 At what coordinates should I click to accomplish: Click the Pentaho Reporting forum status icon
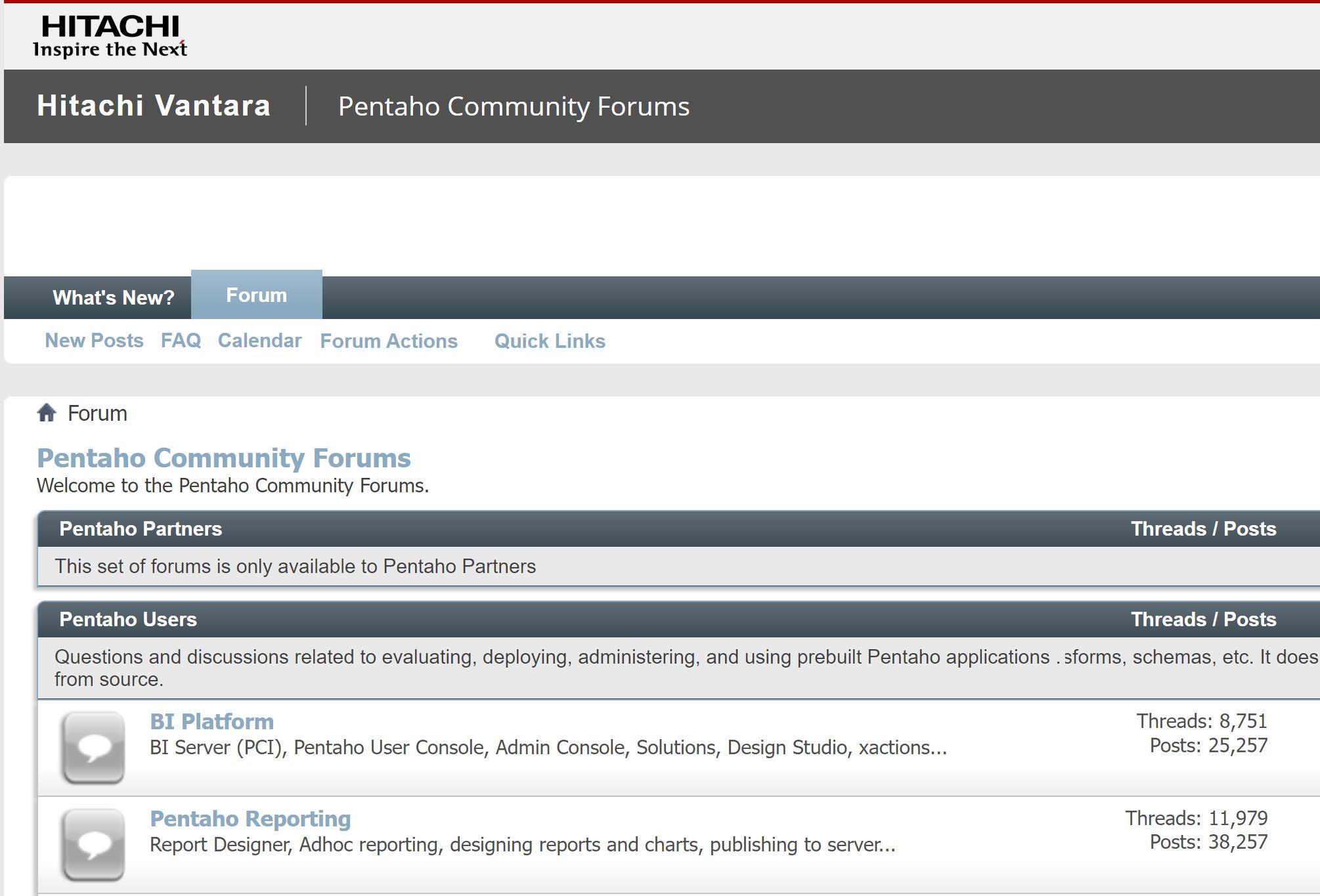point(93,845)
